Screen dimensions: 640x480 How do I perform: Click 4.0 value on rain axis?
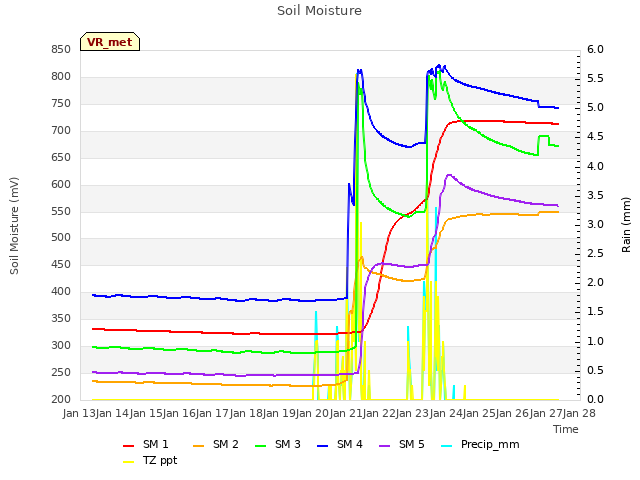tap(595, 167)
